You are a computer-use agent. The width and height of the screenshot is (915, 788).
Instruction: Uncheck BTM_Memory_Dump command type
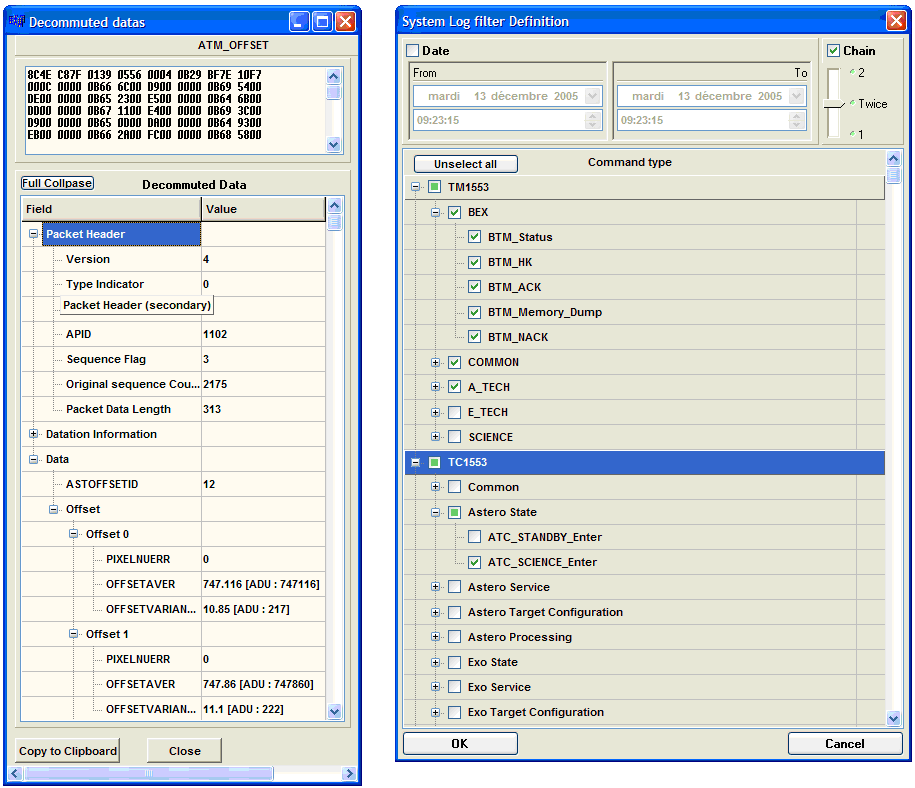(475, 312)
